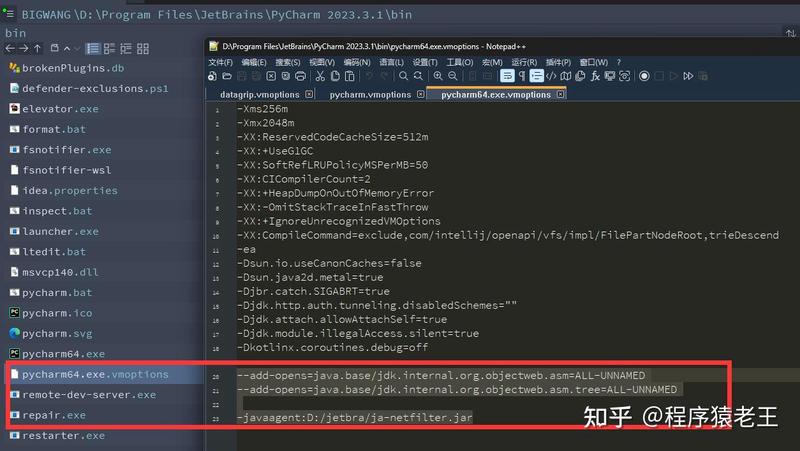This screenshot has height=451, width=800.
Task: Select brokenPlugins.db in file list
Action: 67,68
